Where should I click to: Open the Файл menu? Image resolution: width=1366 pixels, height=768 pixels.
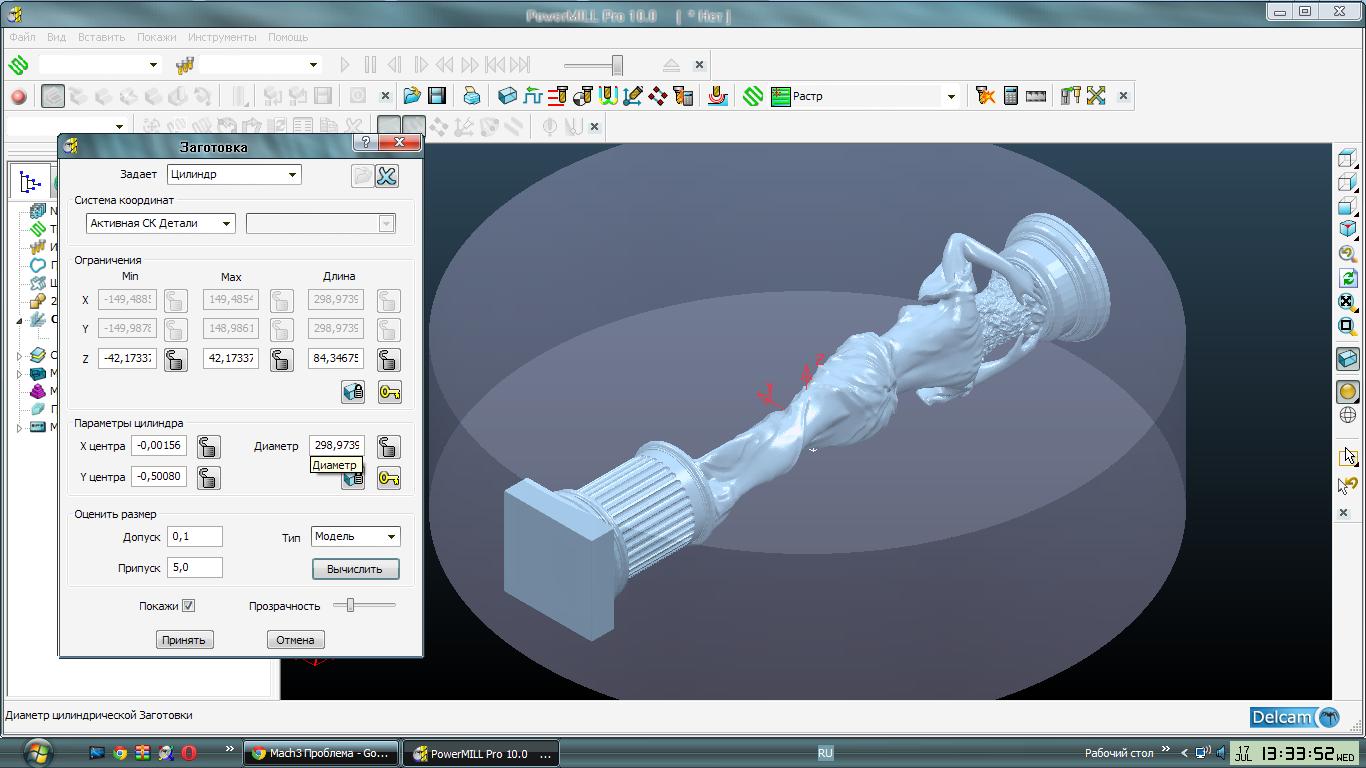point(22,37)
